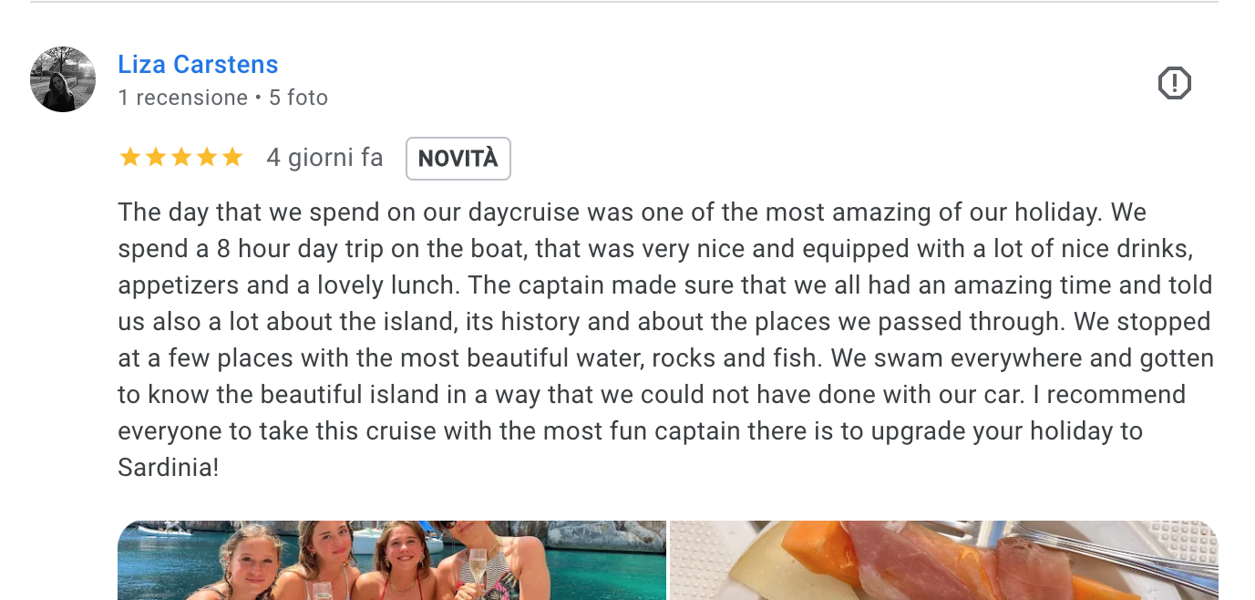Select the third rating star

click(181, 158)
